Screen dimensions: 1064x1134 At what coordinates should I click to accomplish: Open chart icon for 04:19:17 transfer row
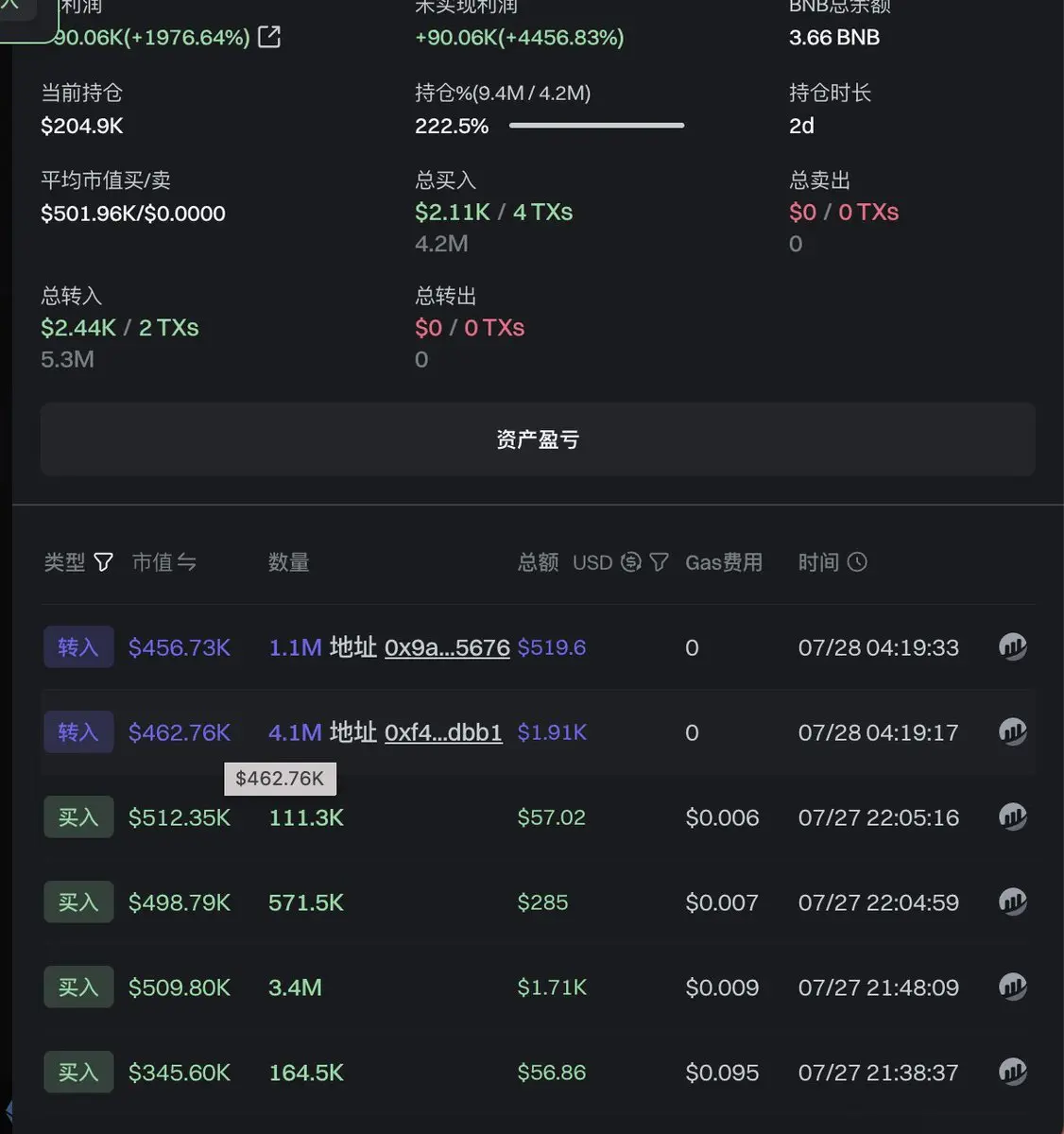click(x=1013, y=732)
